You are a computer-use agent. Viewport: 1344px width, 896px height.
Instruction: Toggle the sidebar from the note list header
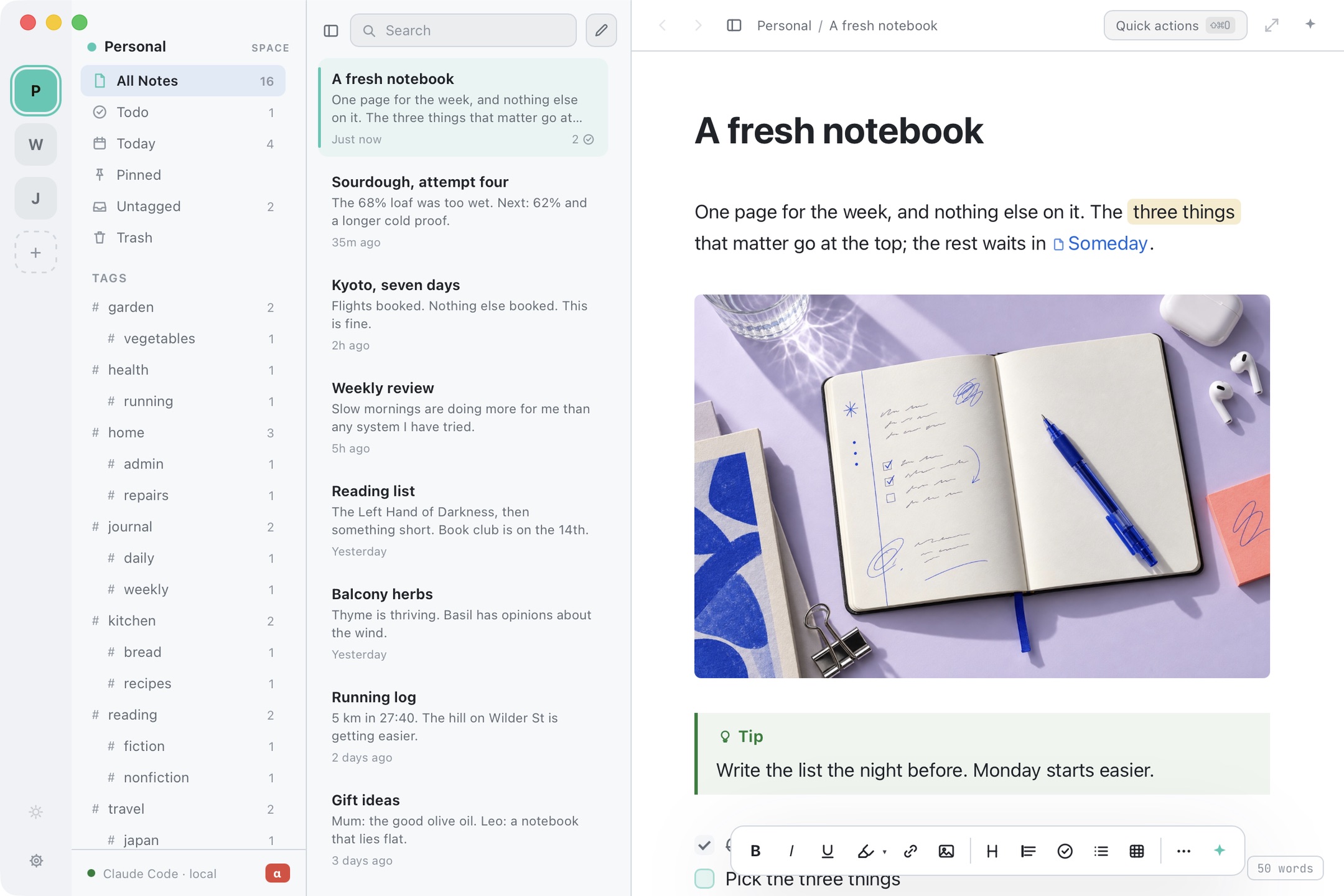pos(331,30)
